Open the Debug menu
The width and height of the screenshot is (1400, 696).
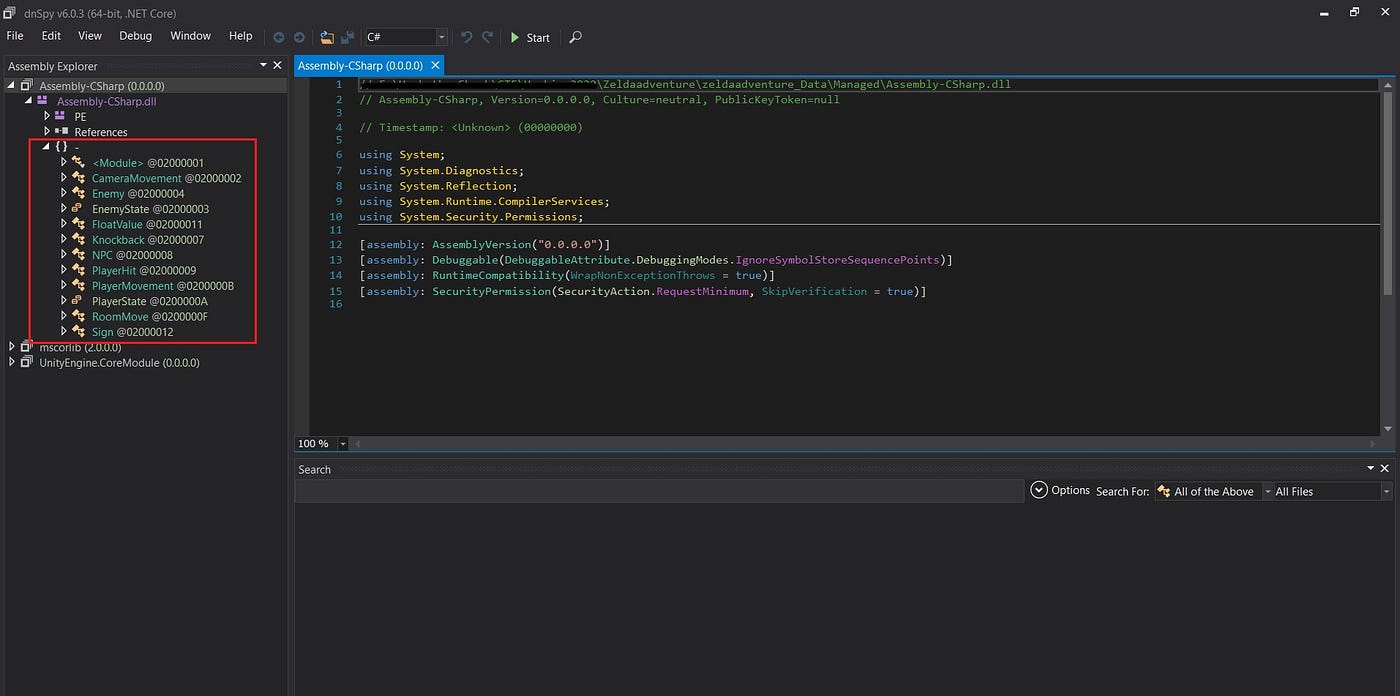point(135,36)
